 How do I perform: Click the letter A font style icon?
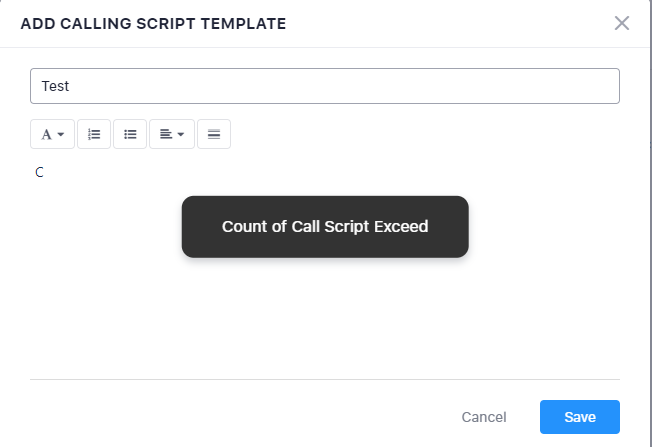coord(47,134)
